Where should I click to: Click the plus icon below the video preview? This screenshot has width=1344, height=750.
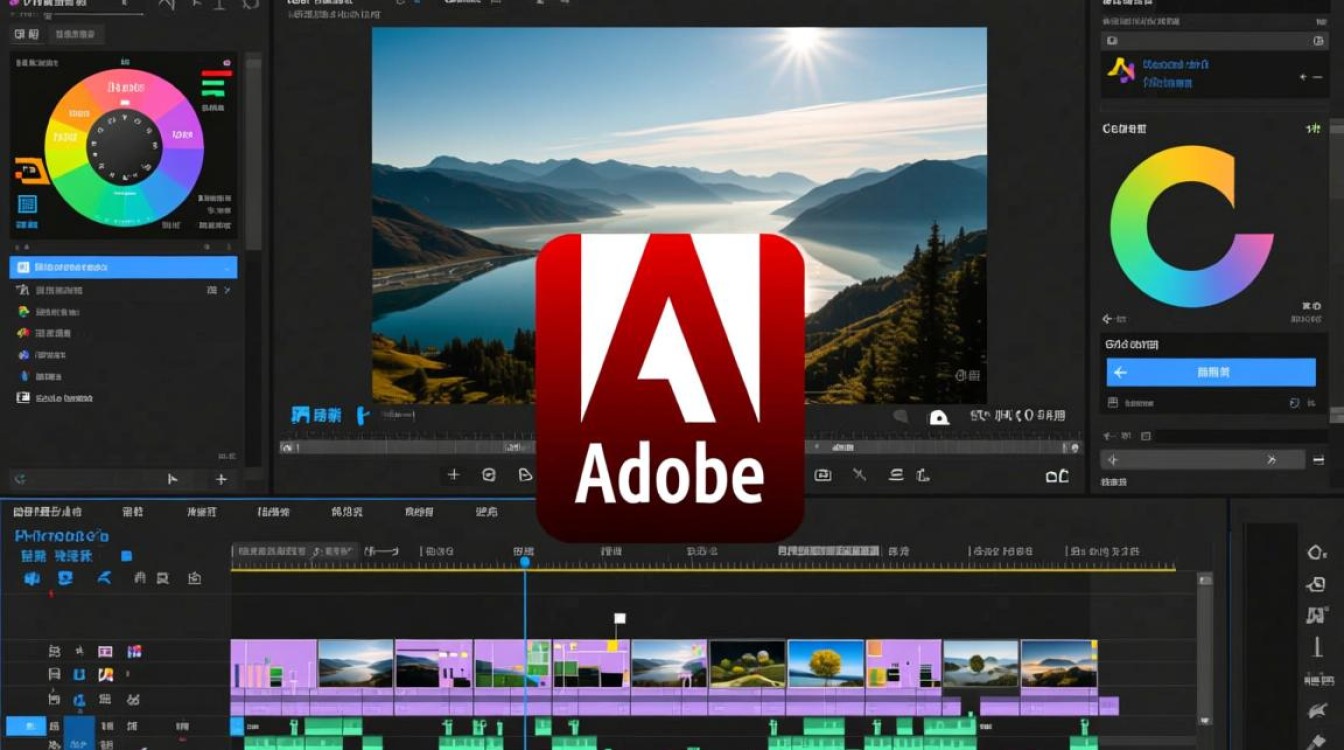click(453, 475)
